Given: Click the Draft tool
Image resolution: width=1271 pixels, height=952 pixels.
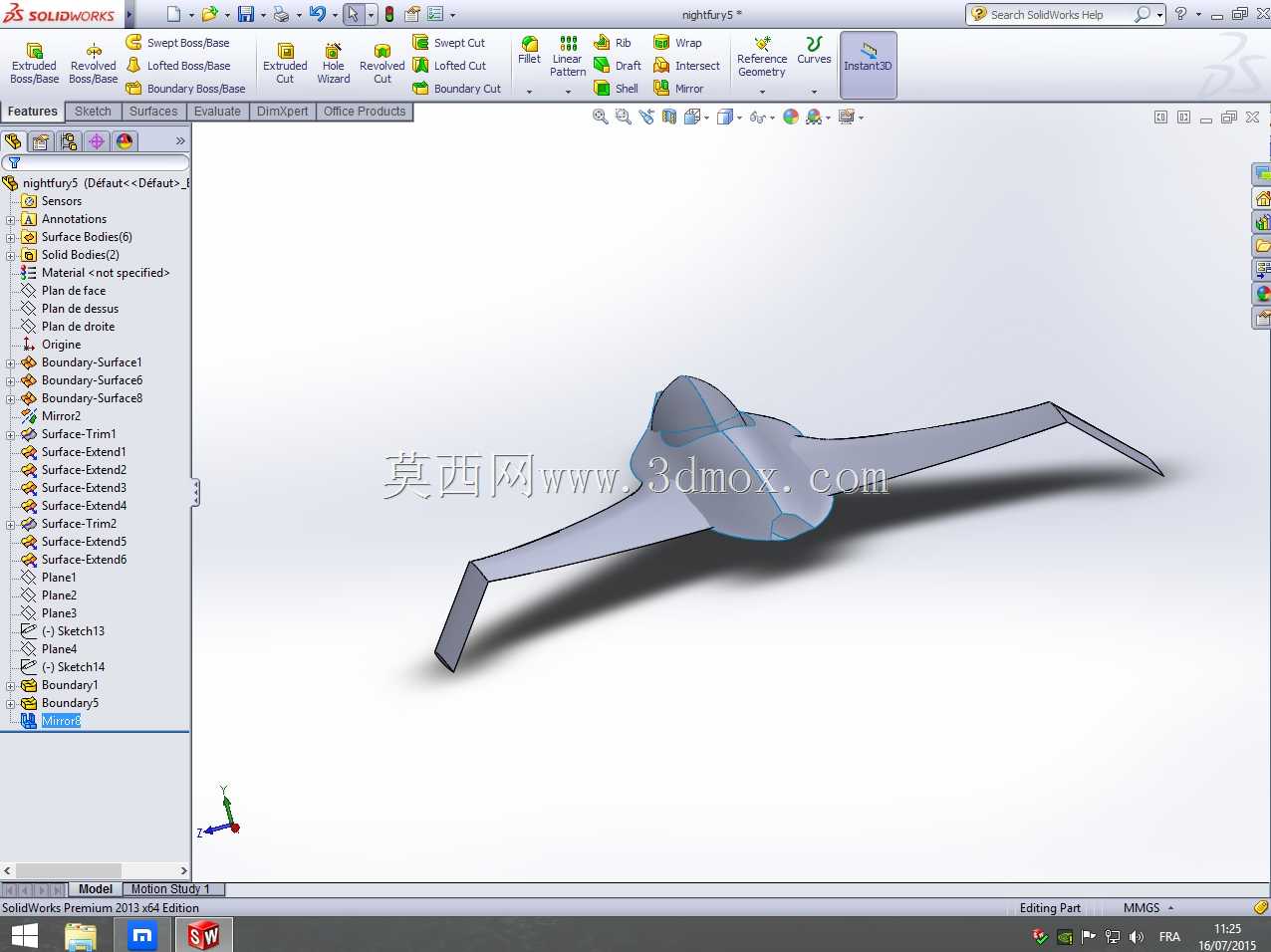Looking at the screenshot, I should point(618,66).
